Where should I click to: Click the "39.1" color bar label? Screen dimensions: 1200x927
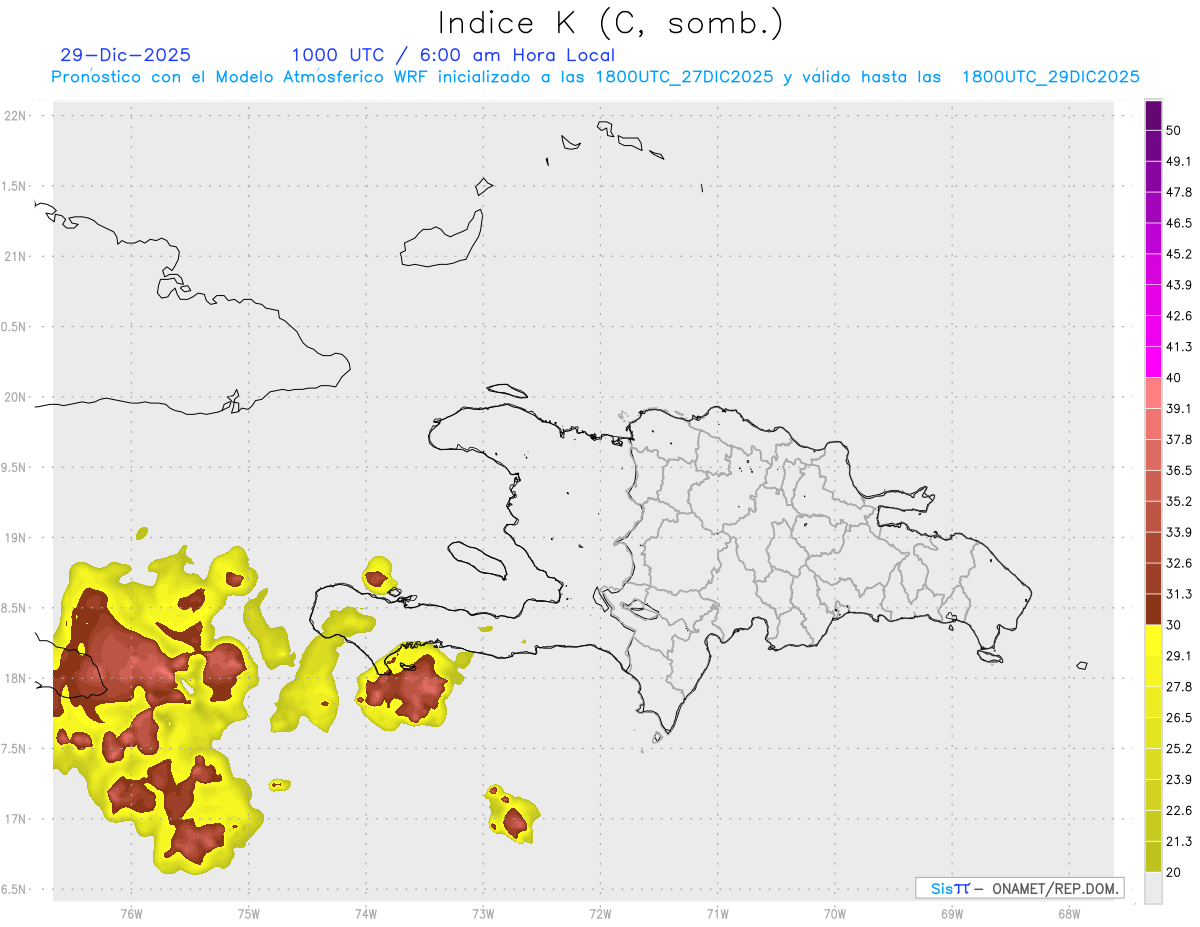click(1179, 408)
